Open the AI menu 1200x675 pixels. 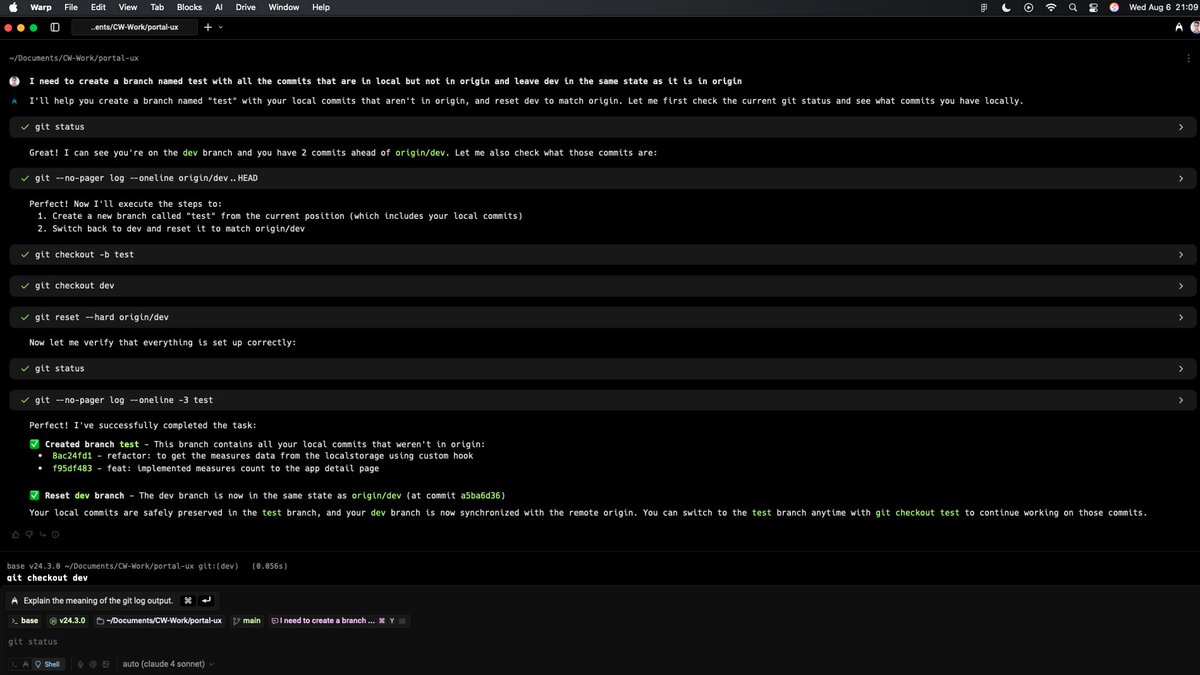click(x=219, y=7)
